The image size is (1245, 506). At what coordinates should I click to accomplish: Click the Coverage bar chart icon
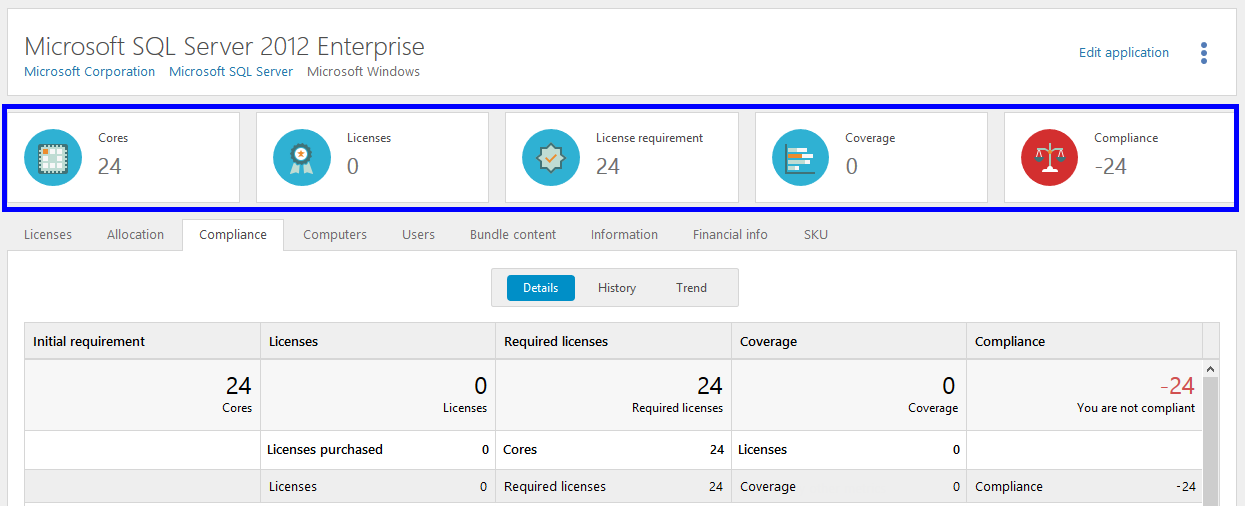pos(800,158)
